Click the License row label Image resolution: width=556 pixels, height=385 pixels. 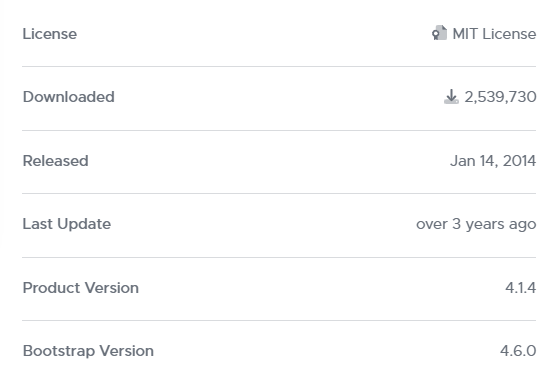(x=50, y=34)
